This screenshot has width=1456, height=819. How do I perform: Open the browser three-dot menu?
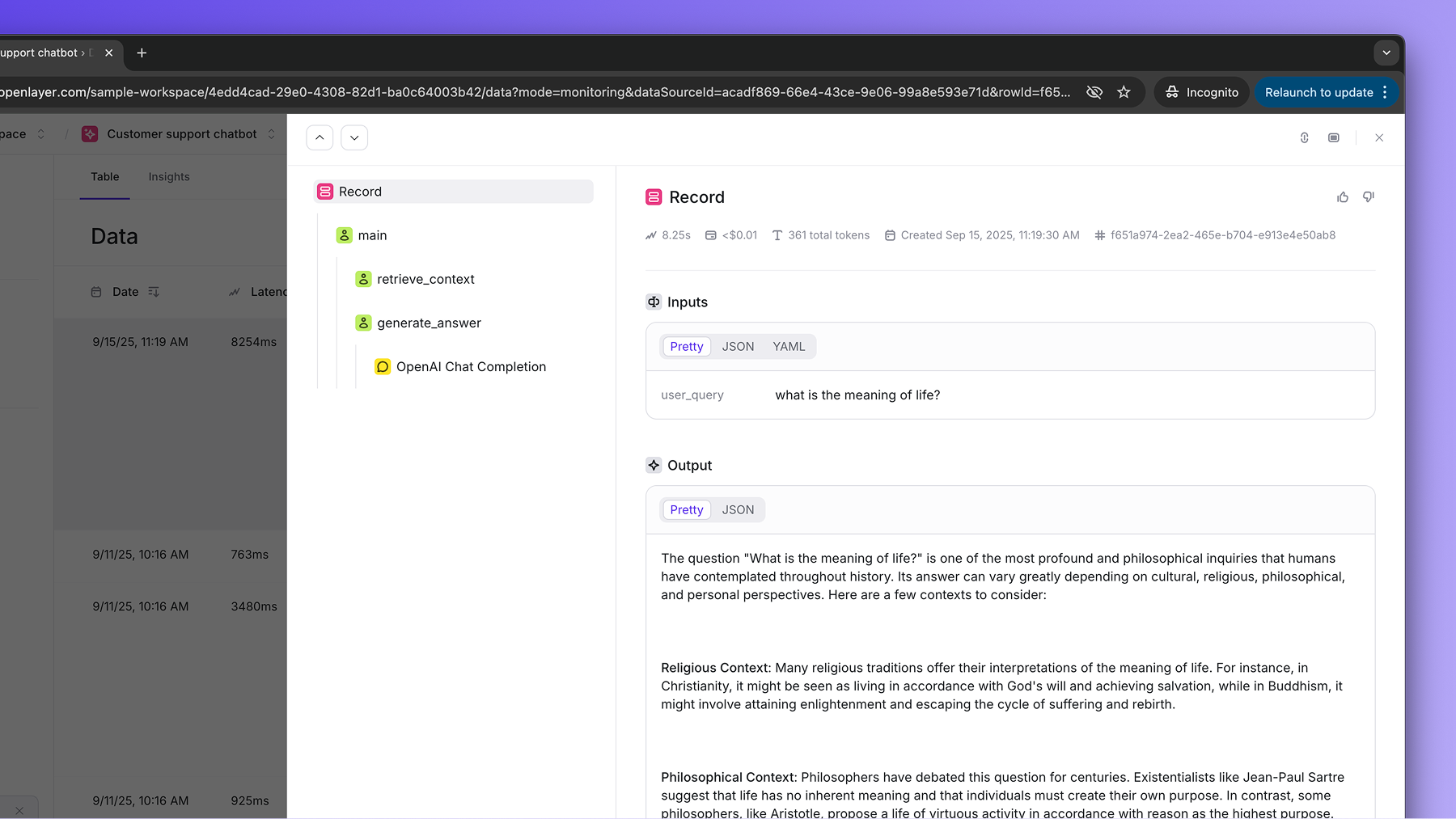pyautogui.click(x=1386, y=92)
